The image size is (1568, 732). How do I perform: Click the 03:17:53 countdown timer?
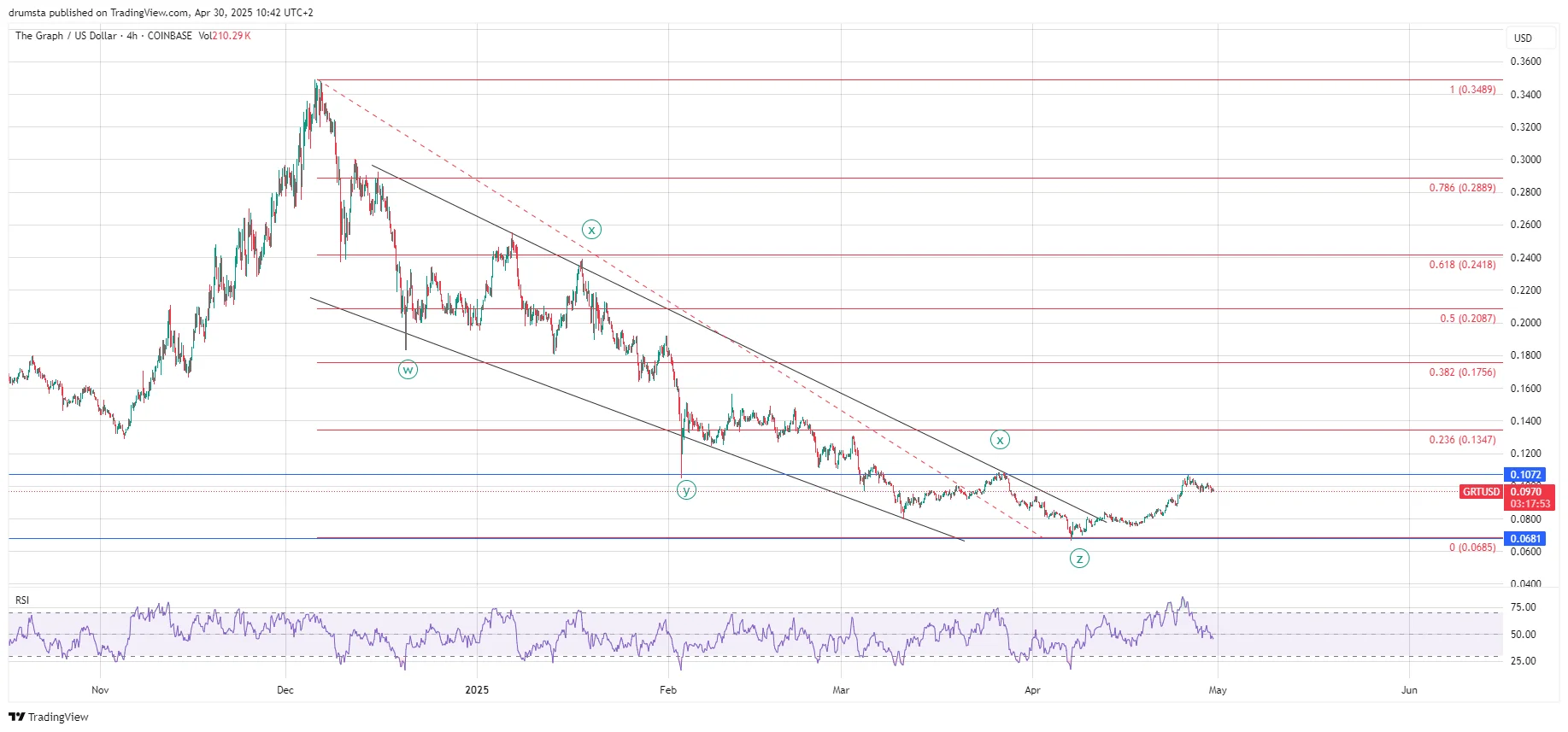pyautogui.click(x=1530, y=504)
